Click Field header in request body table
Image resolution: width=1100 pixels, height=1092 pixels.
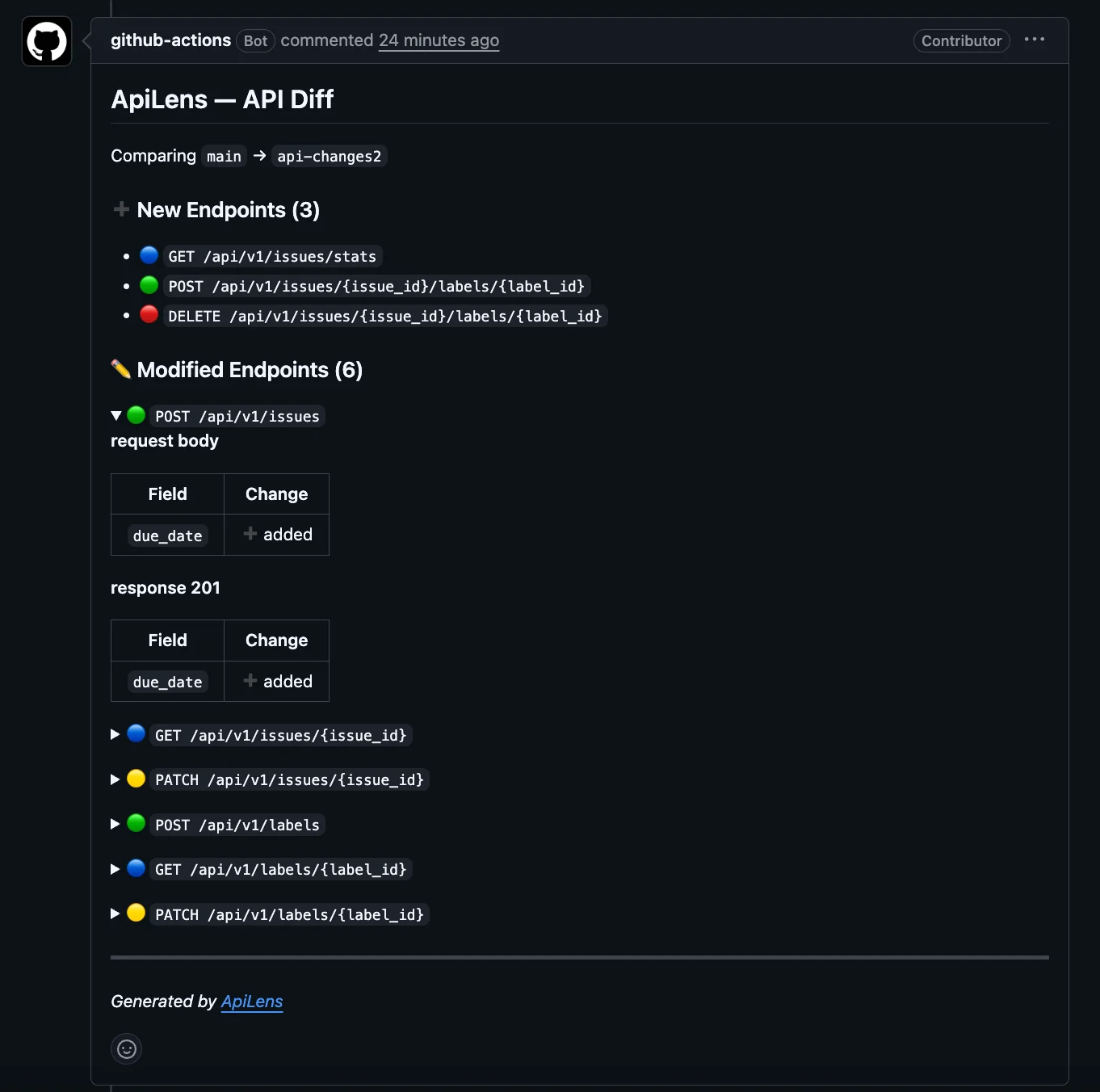click(168, 494)
